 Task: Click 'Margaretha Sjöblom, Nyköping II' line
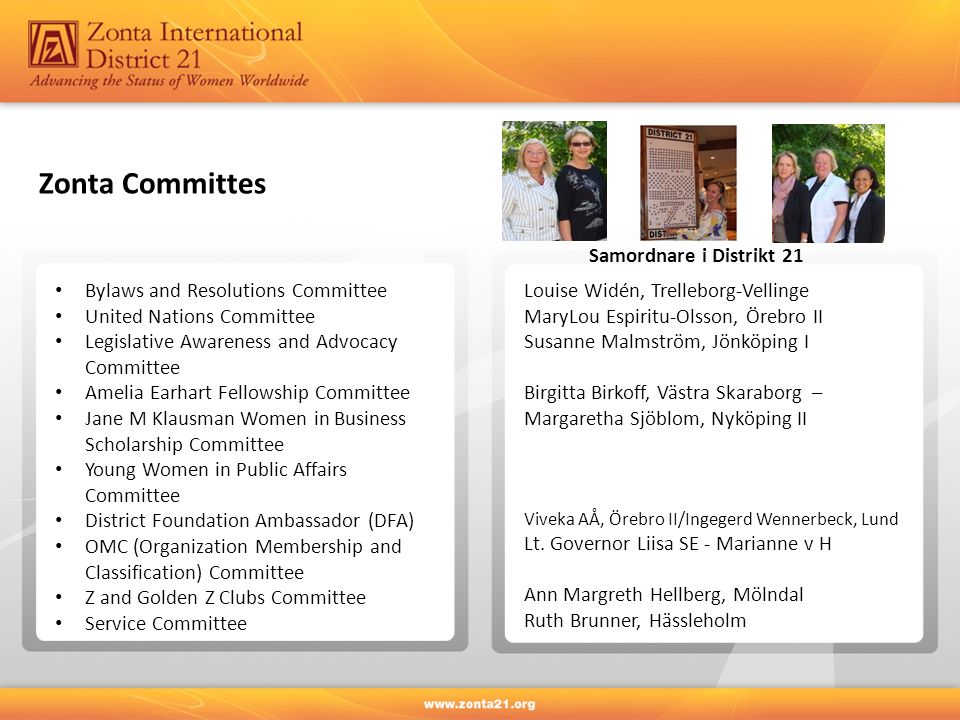point(665,419)
